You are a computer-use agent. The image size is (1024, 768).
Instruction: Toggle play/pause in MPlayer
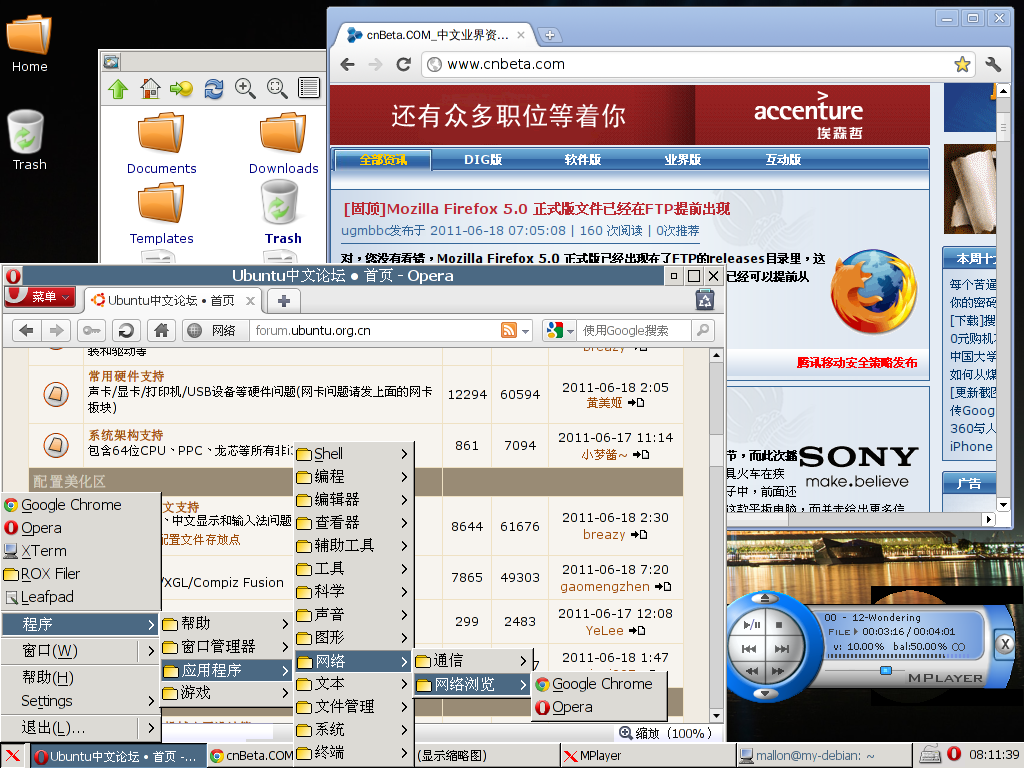tap(752, 625)
